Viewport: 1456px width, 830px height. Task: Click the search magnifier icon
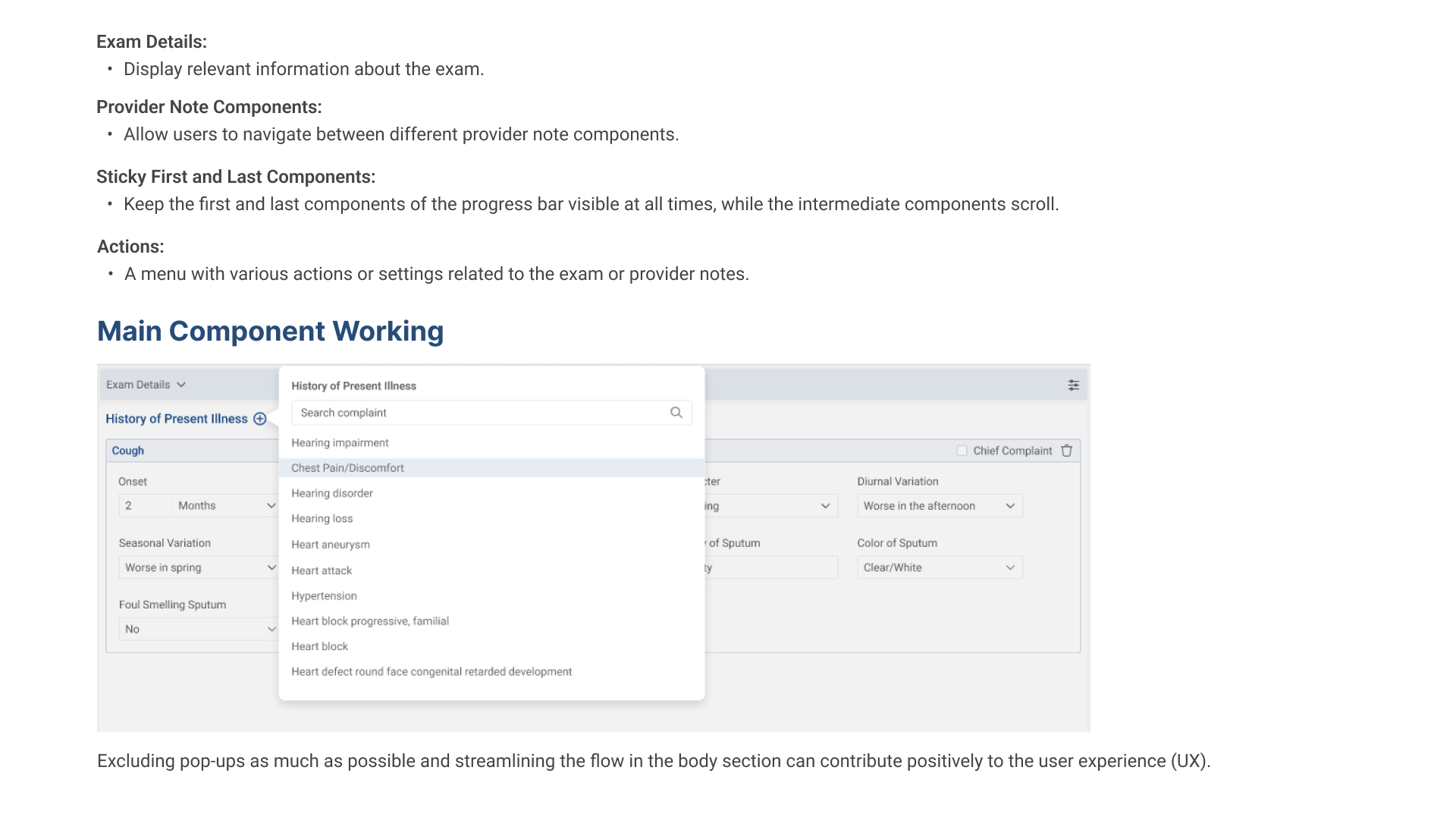[x=676, y=413]
